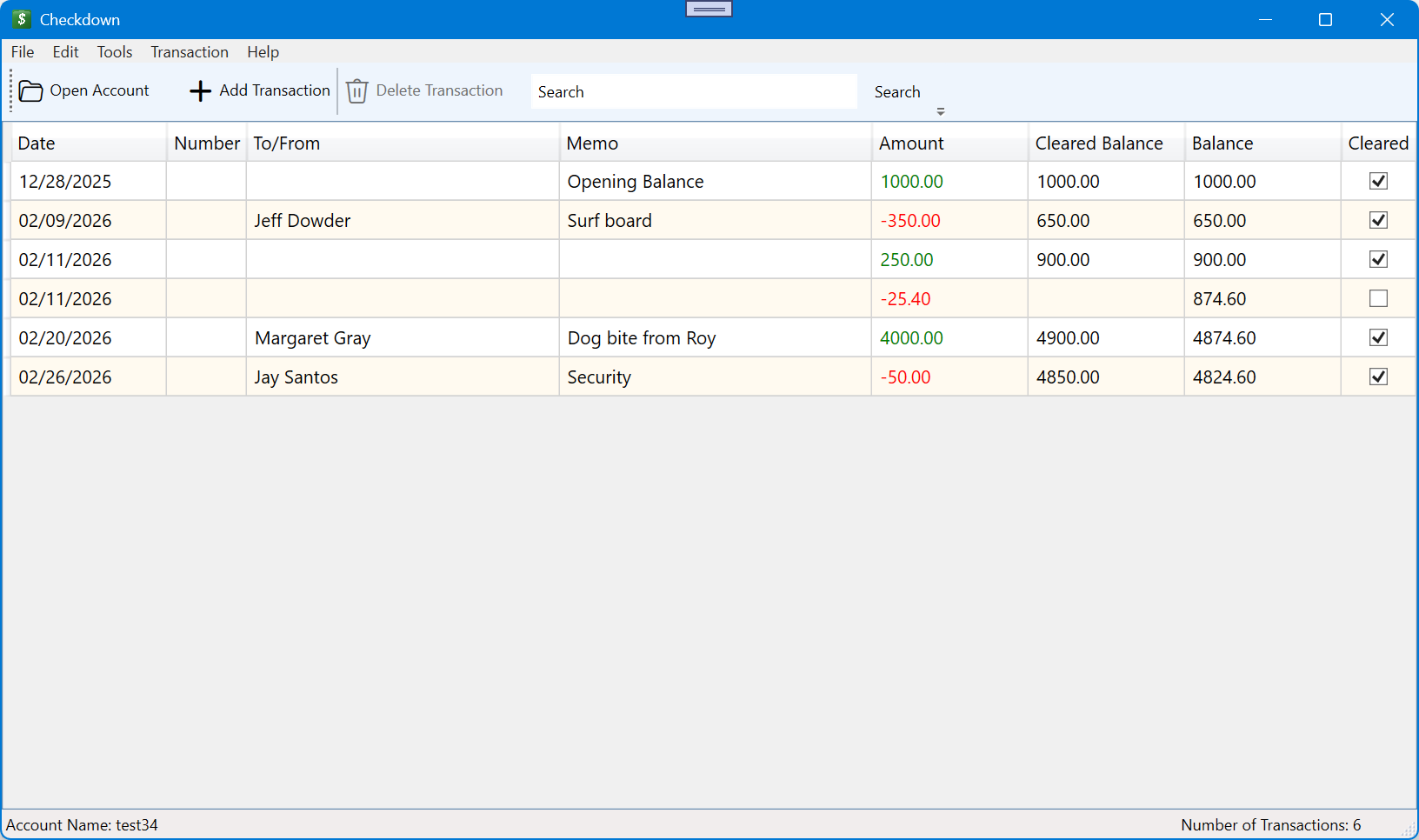
Task: Expand the toolbar overflow arrow
Action: 941,111
